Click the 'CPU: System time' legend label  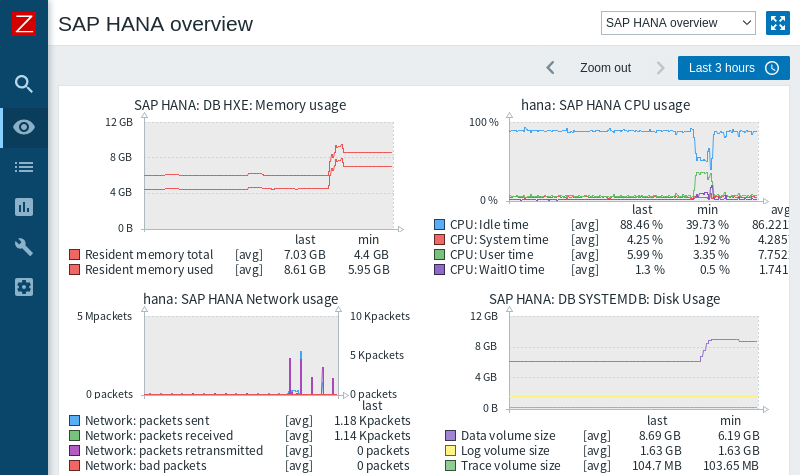pos(499,239)
